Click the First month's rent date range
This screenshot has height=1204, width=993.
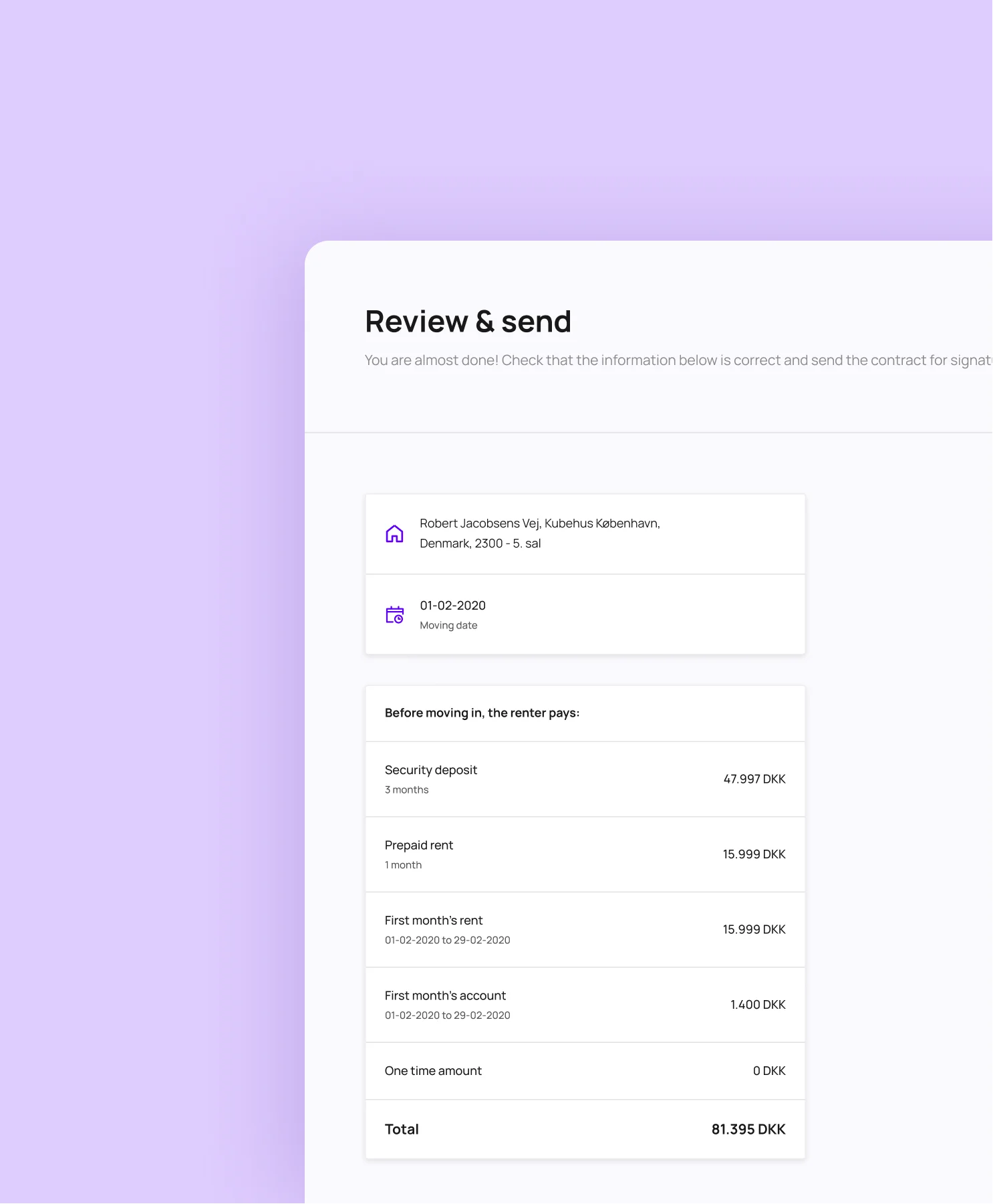click(447, 940)
